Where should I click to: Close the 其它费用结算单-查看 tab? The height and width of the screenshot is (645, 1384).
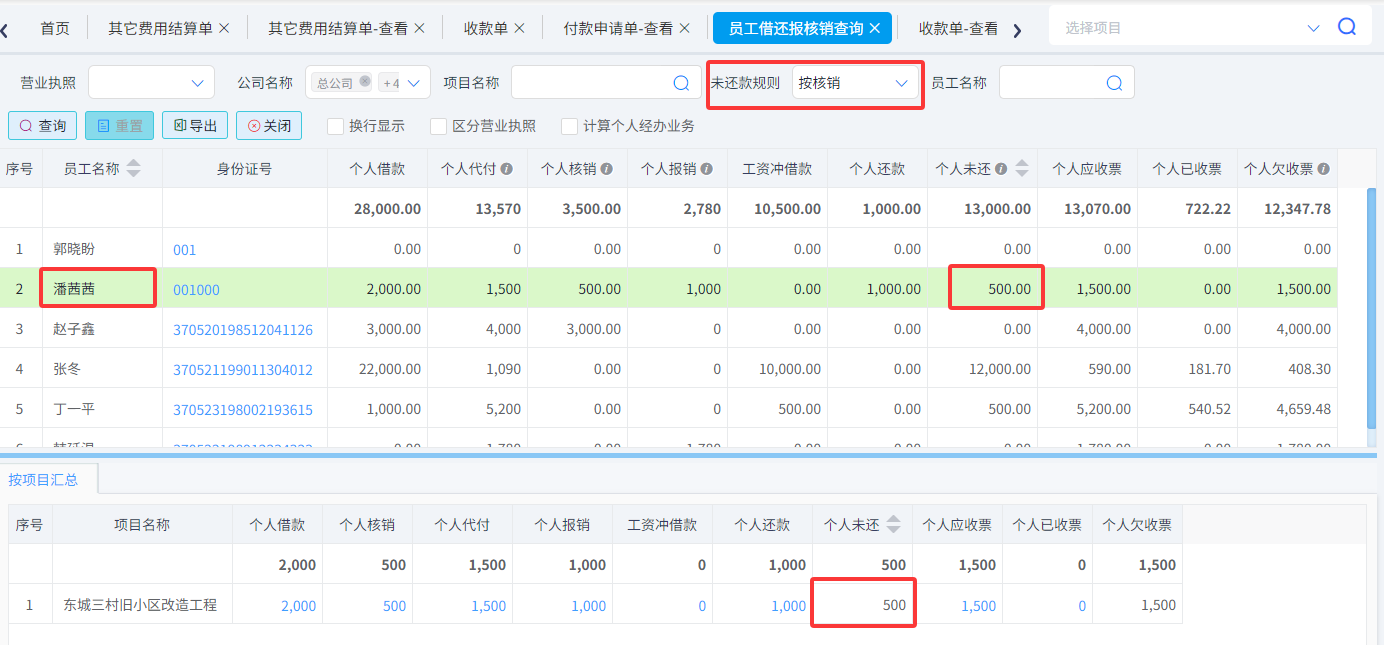click(419, 29)
